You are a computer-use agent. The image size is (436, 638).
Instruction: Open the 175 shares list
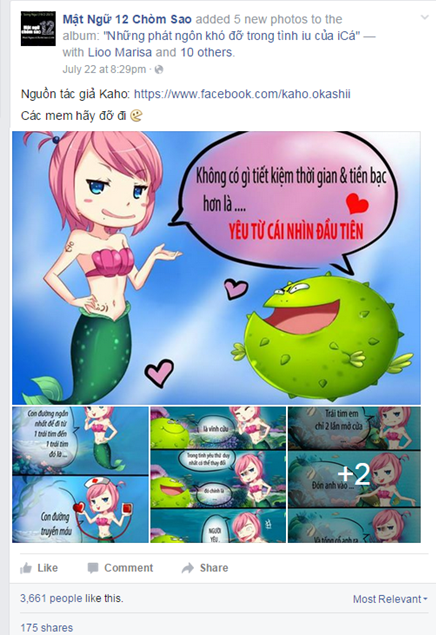[47, 628]
